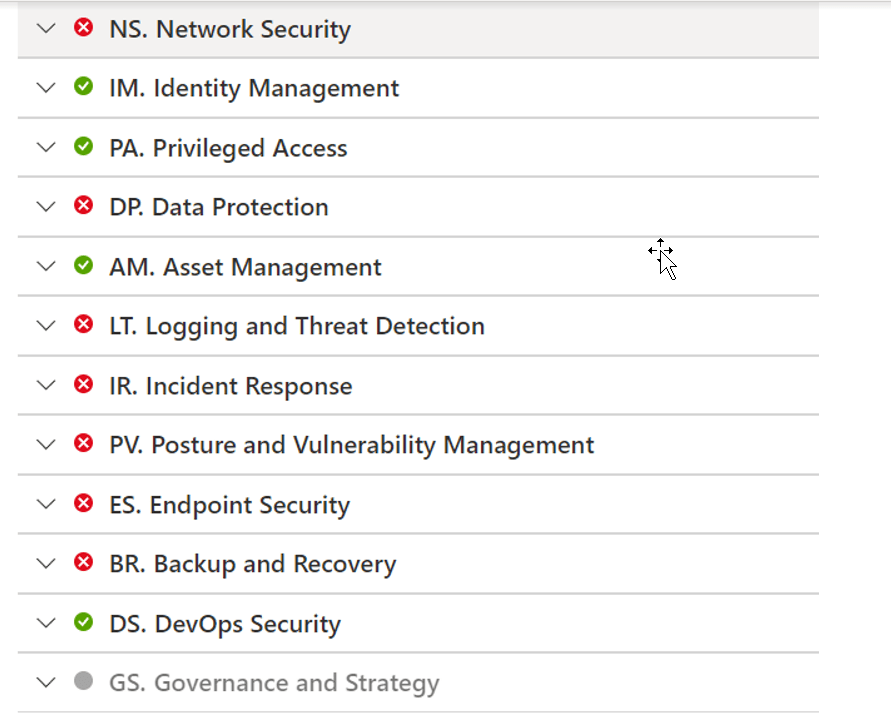Click grey status dot beside Governance and Strategy
The image size is (891, 723).
[x=84, y=682]
